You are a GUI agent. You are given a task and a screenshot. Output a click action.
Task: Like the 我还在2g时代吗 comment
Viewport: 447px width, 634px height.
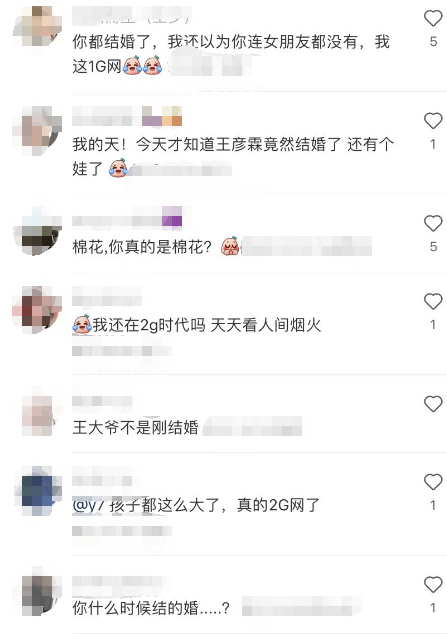(x=433, y=302)
